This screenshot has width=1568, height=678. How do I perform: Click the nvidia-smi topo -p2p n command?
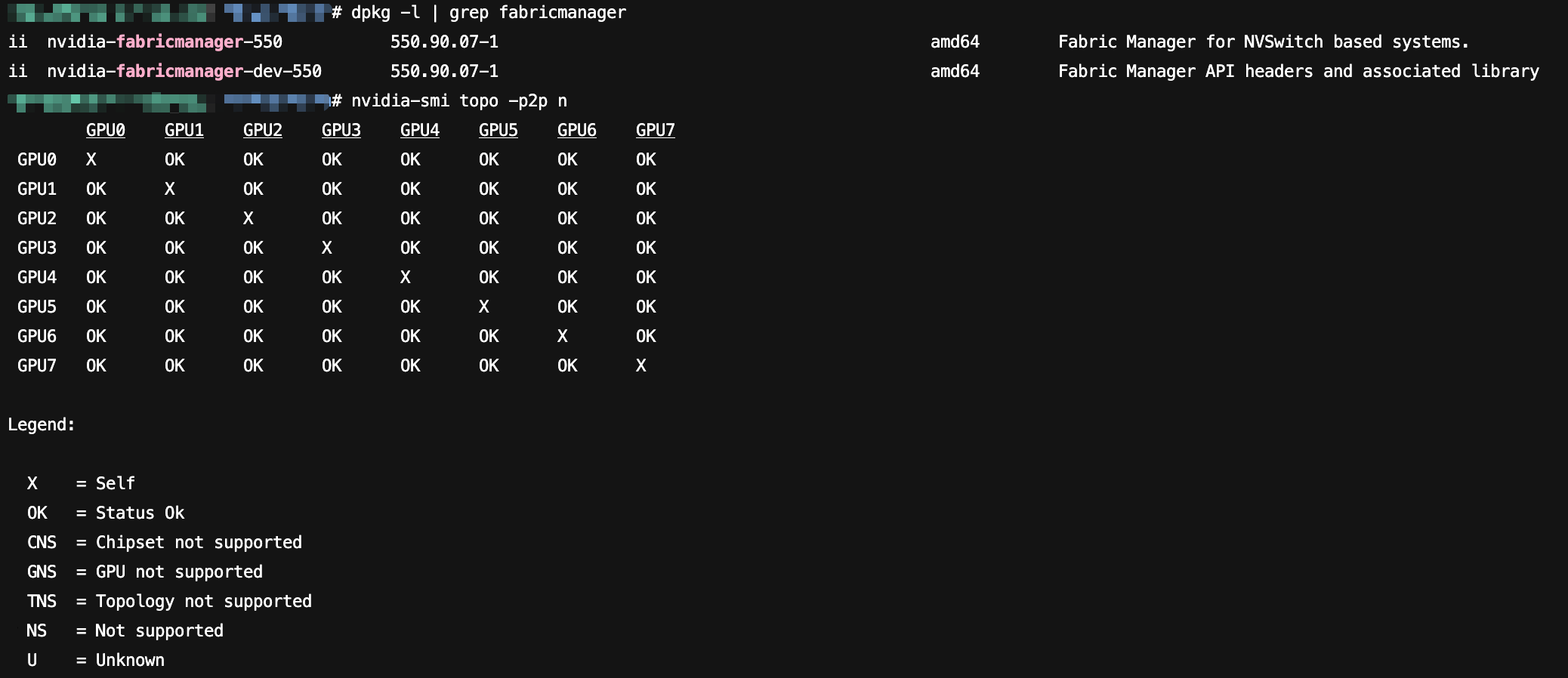click(458, 101)
